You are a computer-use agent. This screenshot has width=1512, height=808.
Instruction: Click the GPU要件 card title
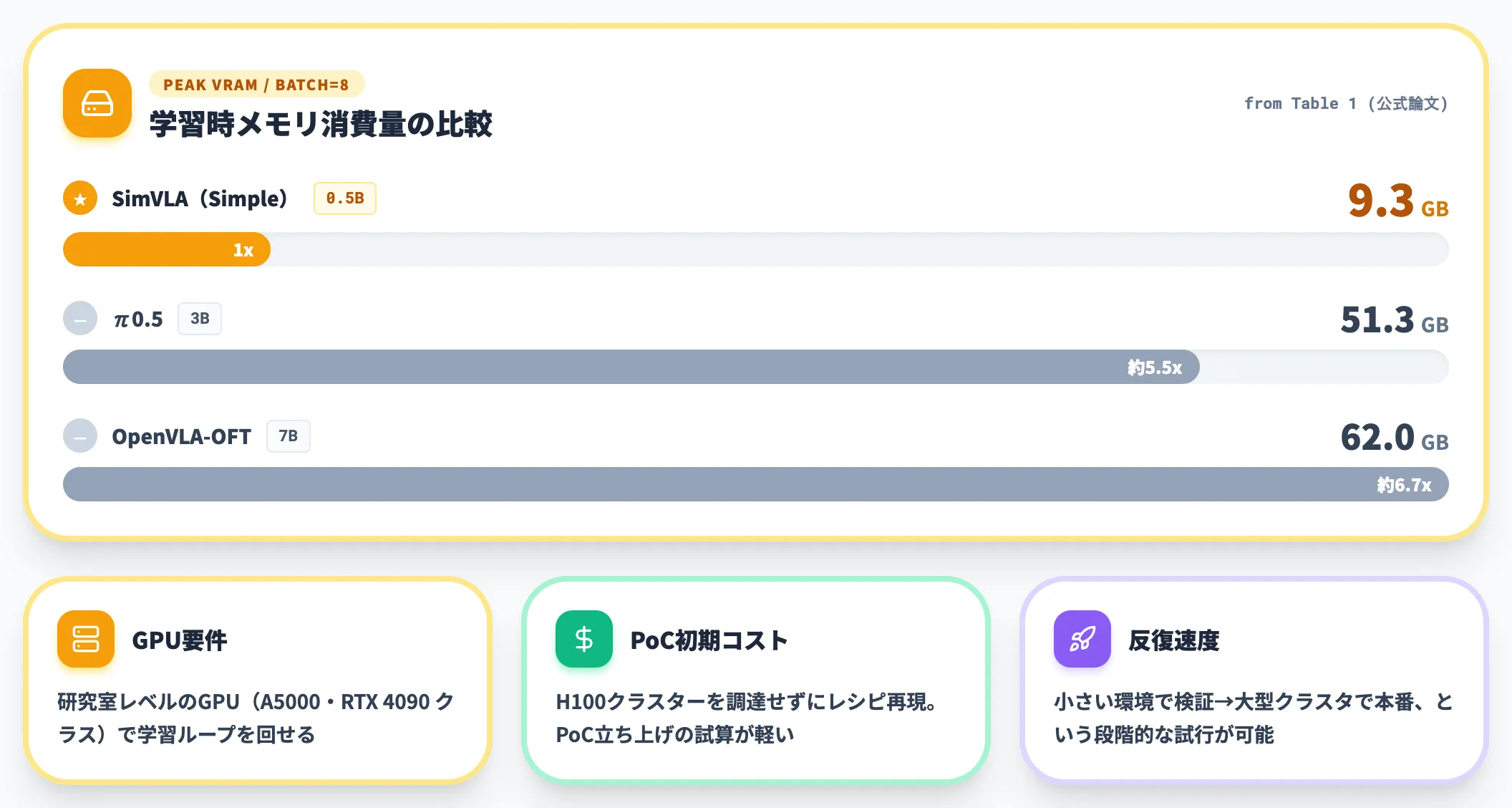180,640
